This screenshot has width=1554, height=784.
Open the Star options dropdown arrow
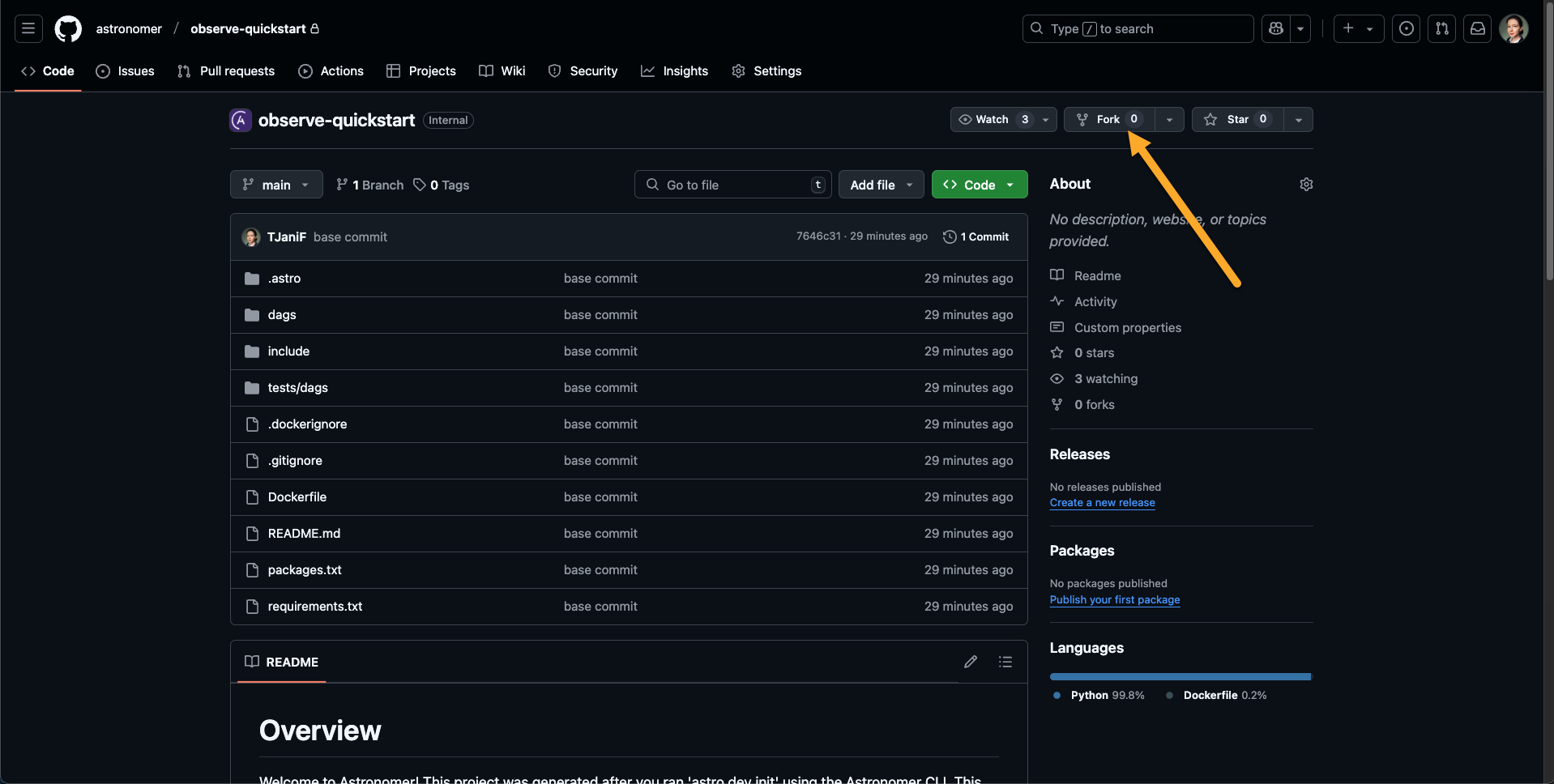click(x=1300, y=119)
